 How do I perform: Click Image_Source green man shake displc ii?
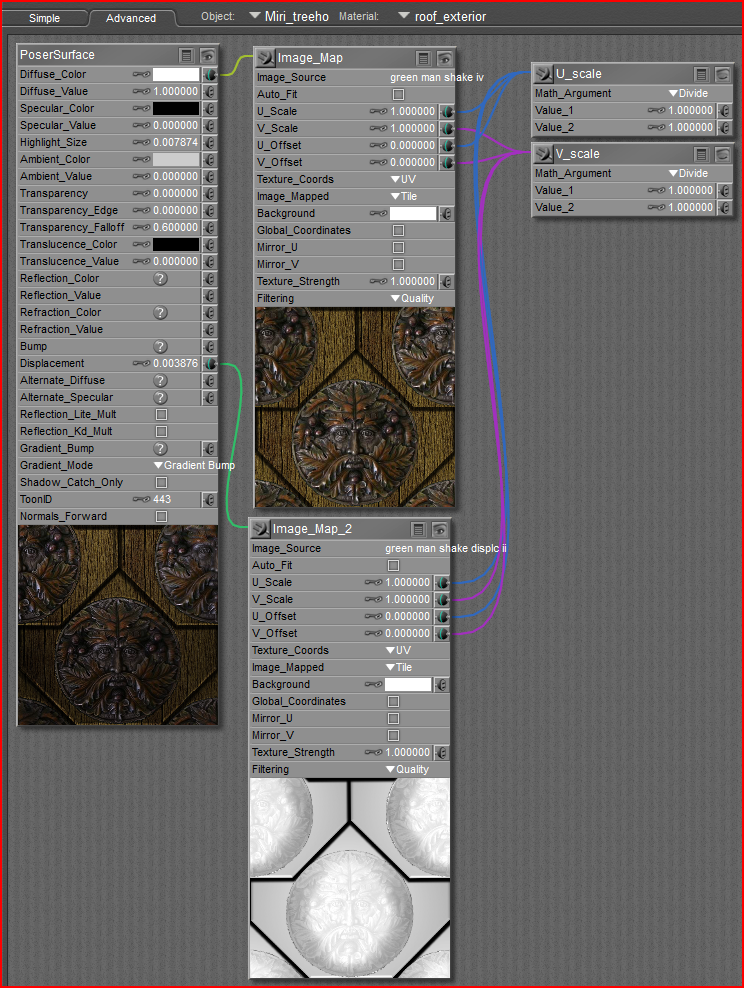tap(445, 549)
